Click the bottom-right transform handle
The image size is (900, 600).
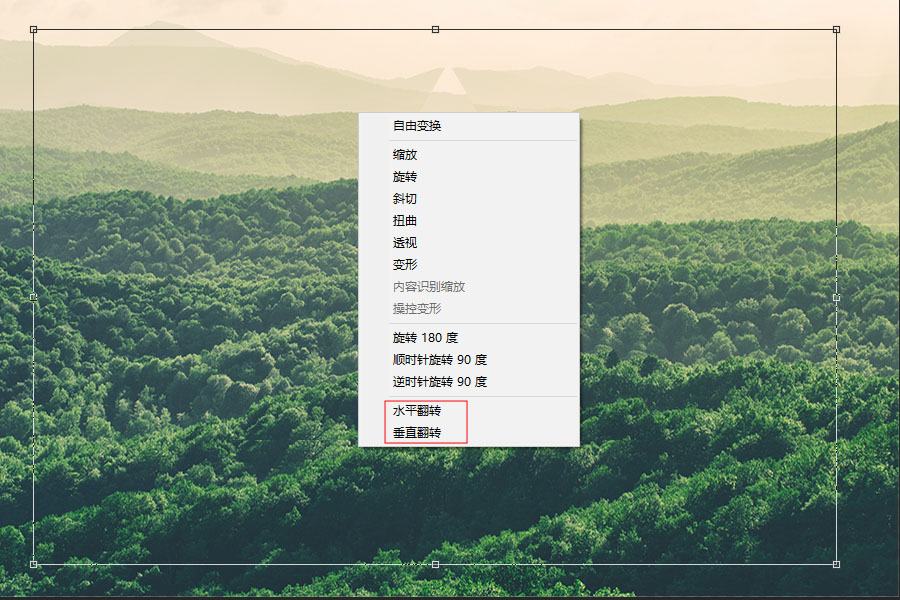tap(836, 564)
